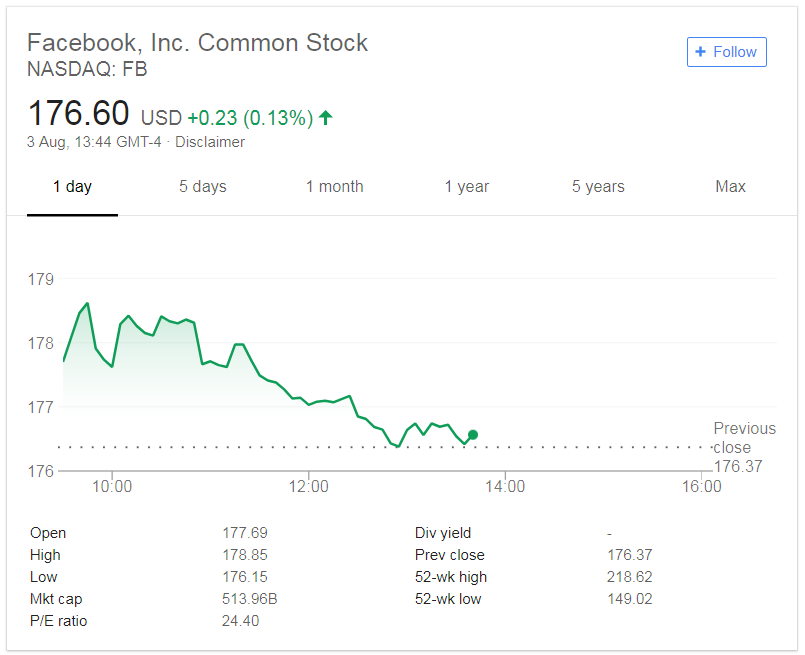805x655 pixels.
Task: Click the Previous close label on the chart
Action: [x=744, y=437]
